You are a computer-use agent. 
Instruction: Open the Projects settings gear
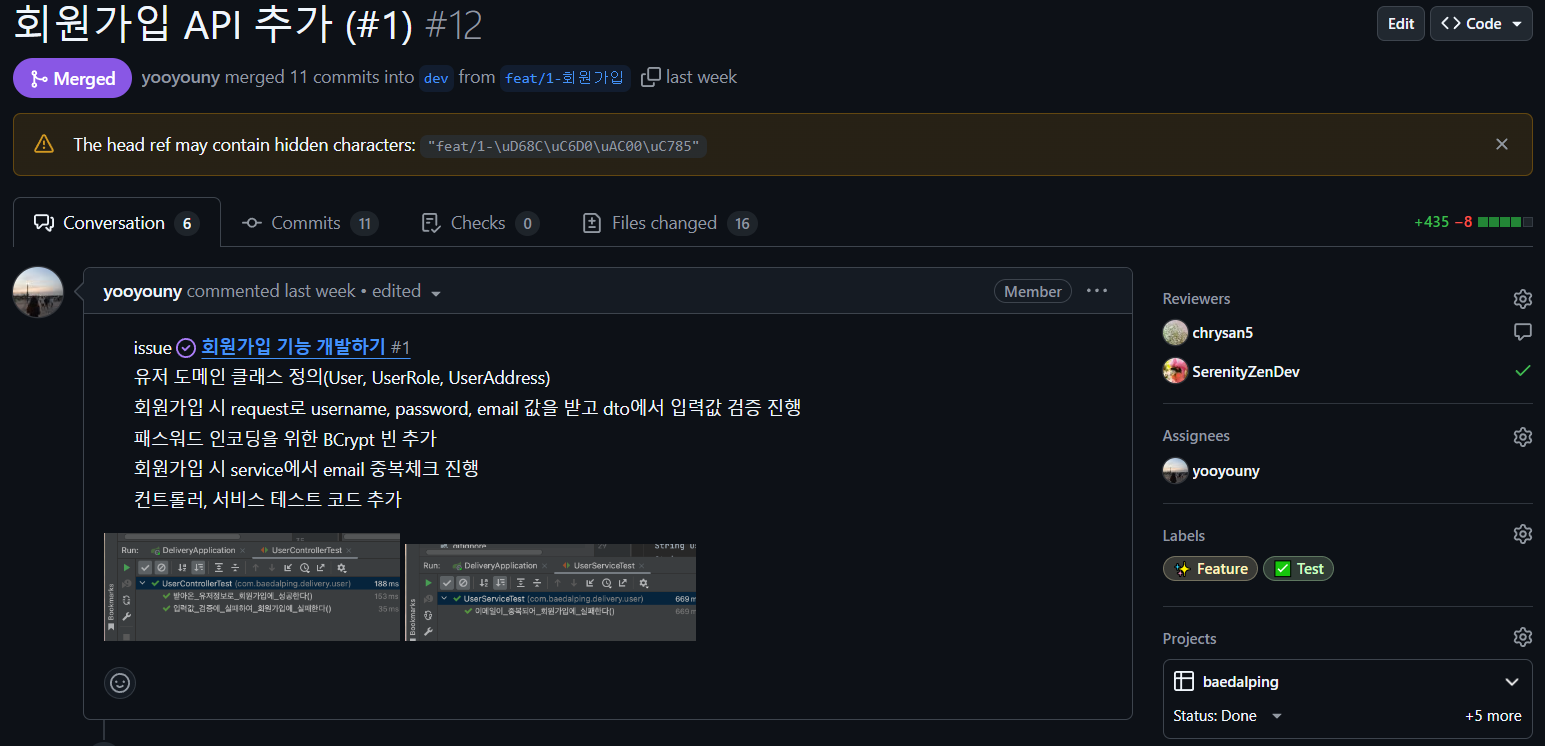click(1522, 637)
